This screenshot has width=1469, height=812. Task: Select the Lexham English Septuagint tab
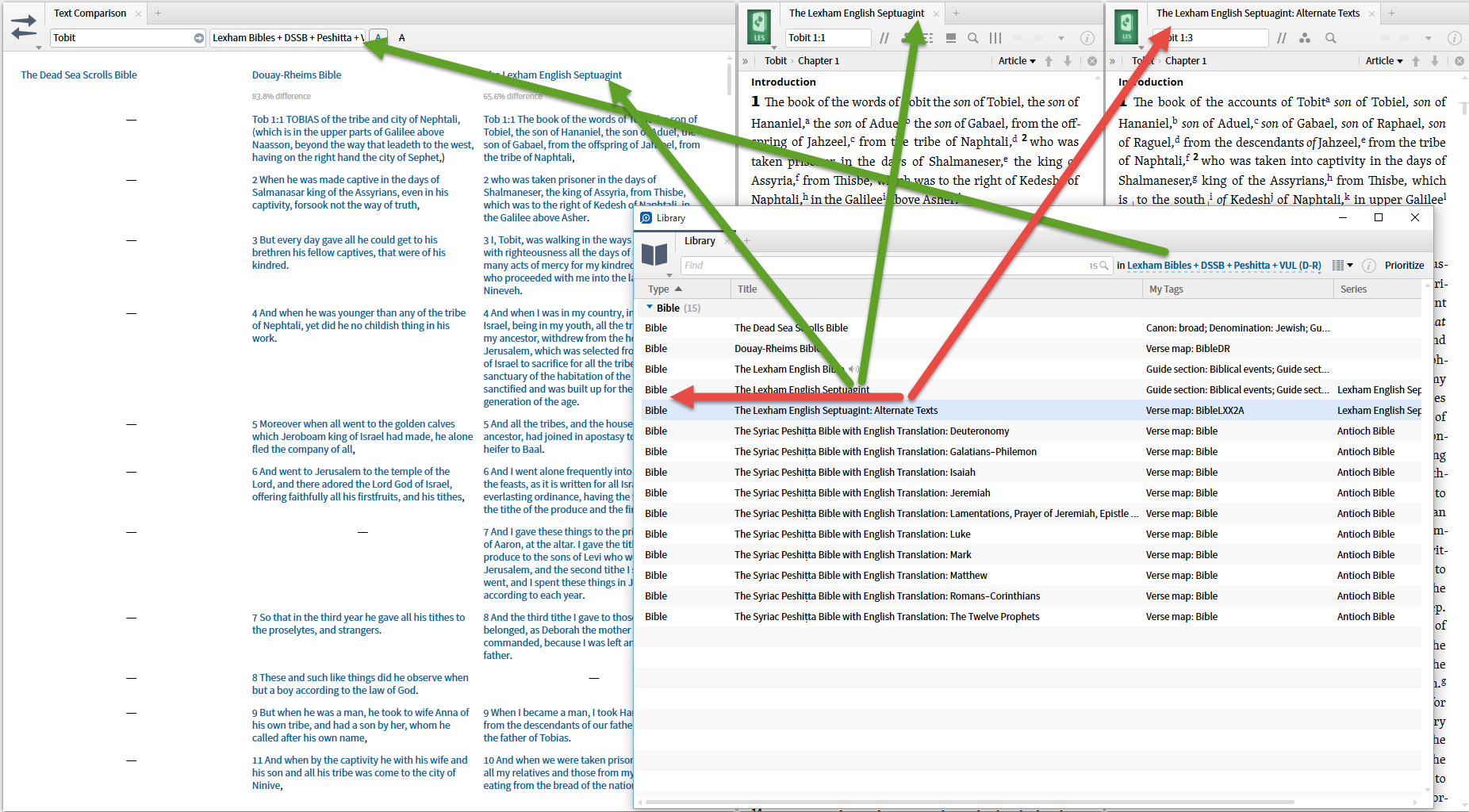click(857, 13)
